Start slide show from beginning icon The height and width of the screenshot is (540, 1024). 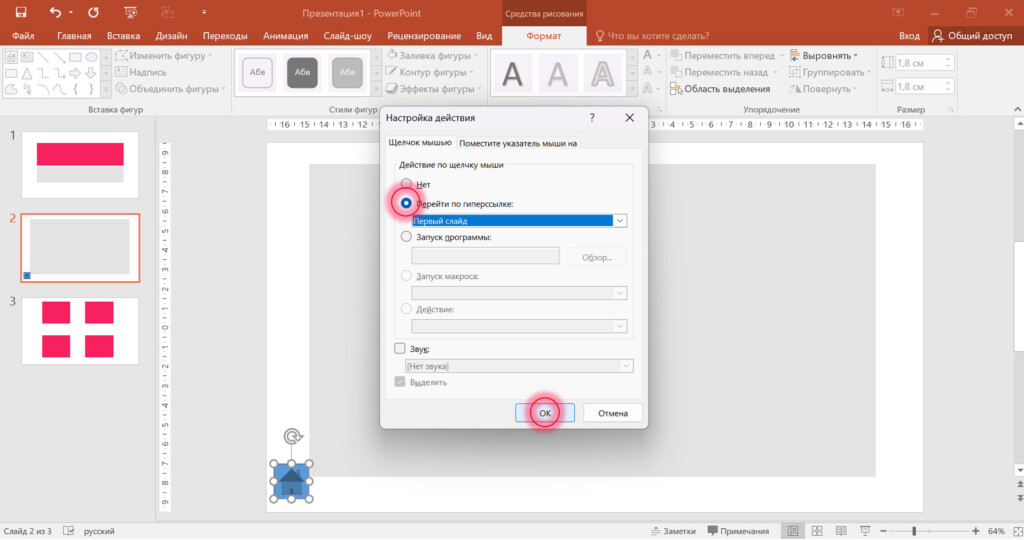tap(131, 12)
